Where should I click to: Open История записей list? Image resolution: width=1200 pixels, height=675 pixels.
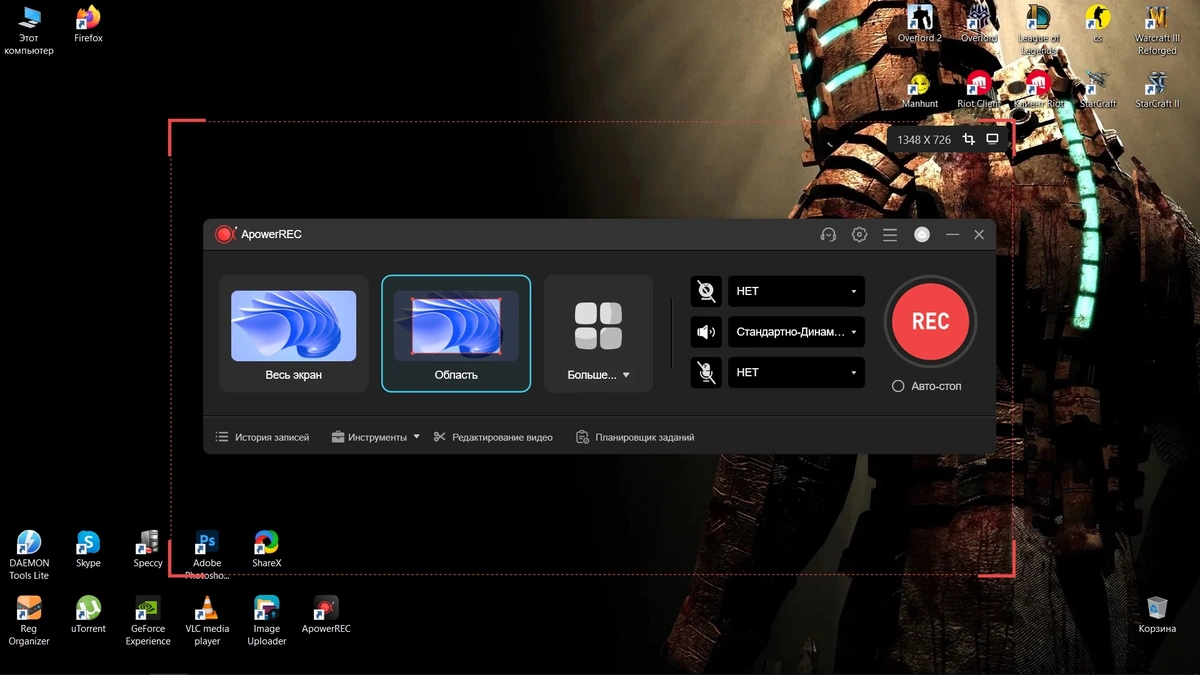pos(262,437)
